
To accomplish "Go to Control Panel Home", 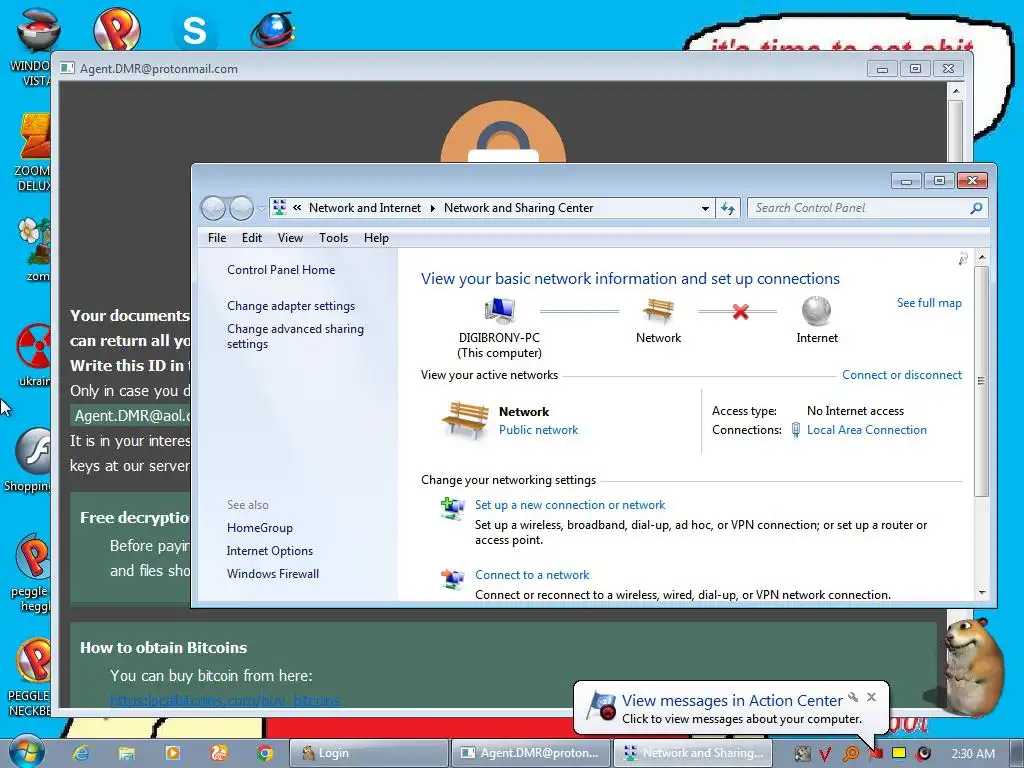I will pyautogui.click(x=281, y=270).
